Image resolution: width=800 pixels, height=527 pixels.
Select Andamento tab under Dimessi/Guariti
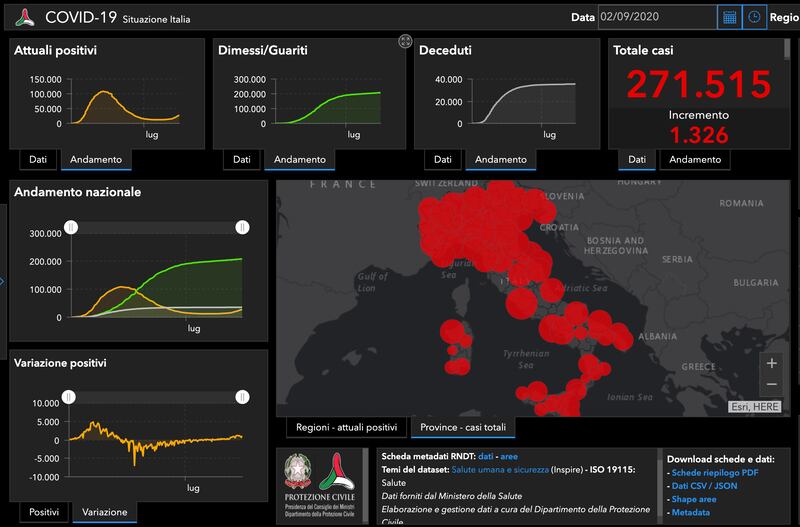coord(299,159)
